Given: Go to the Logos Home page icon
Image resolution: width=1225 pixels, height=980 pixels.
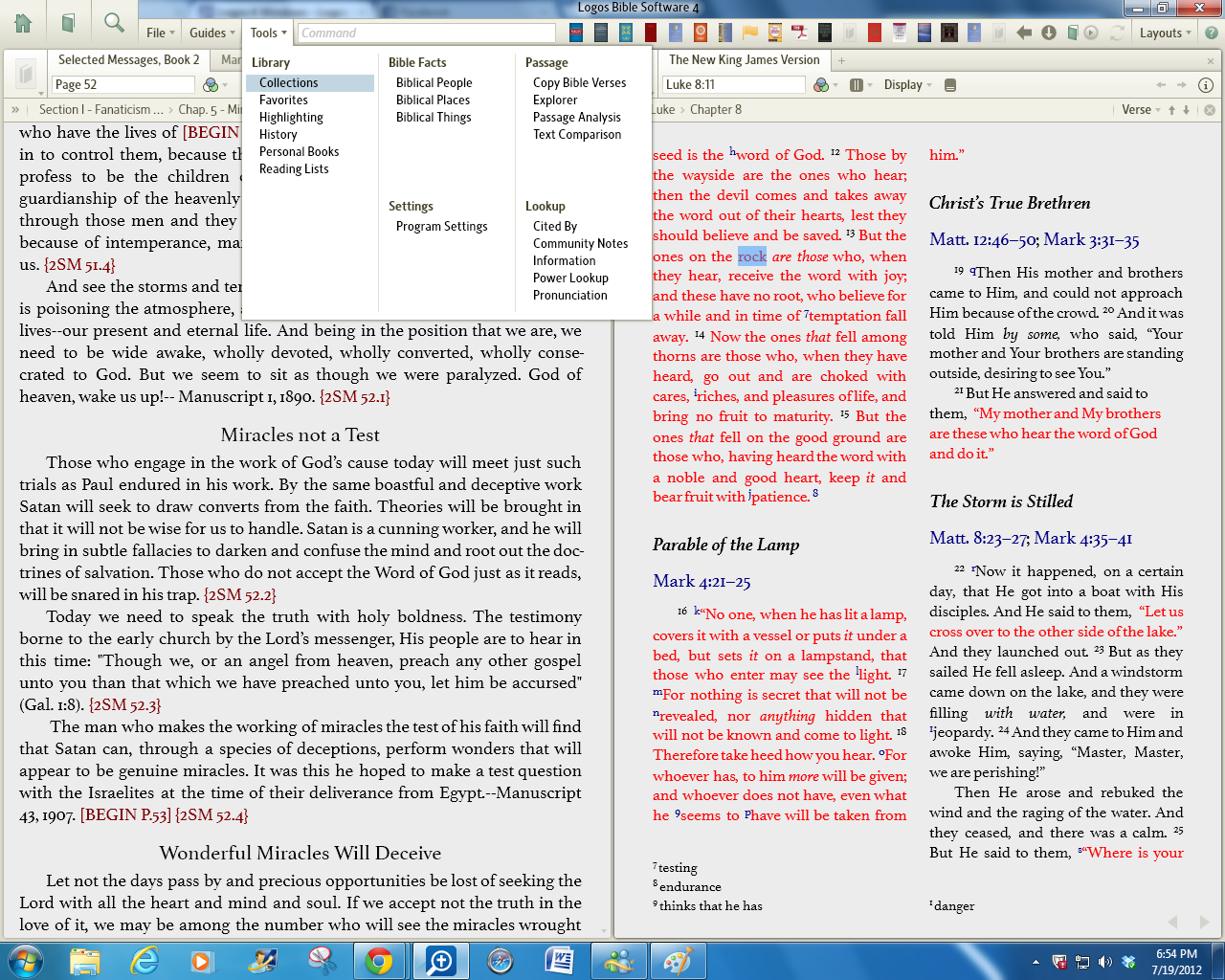Looking at the screenshot, I should (x=23, y=23).
